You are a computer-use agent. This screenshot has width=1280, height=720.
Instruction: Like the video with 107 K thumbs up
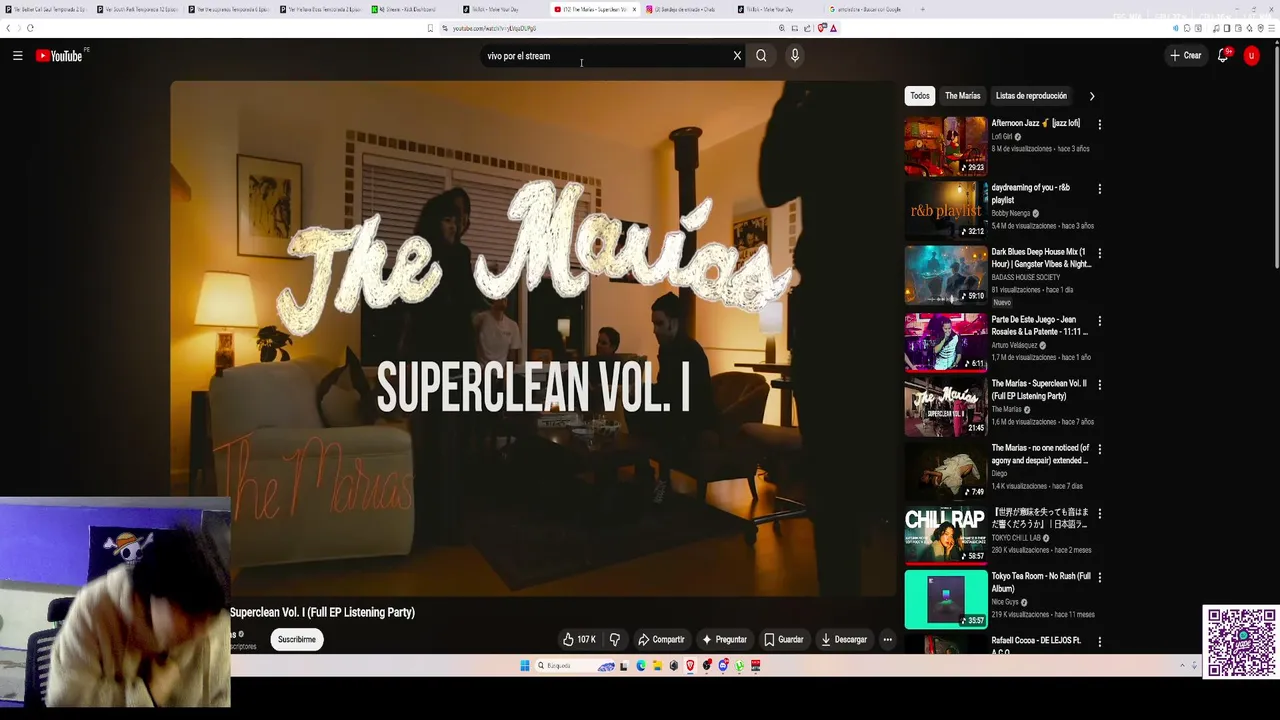[579, 640]
